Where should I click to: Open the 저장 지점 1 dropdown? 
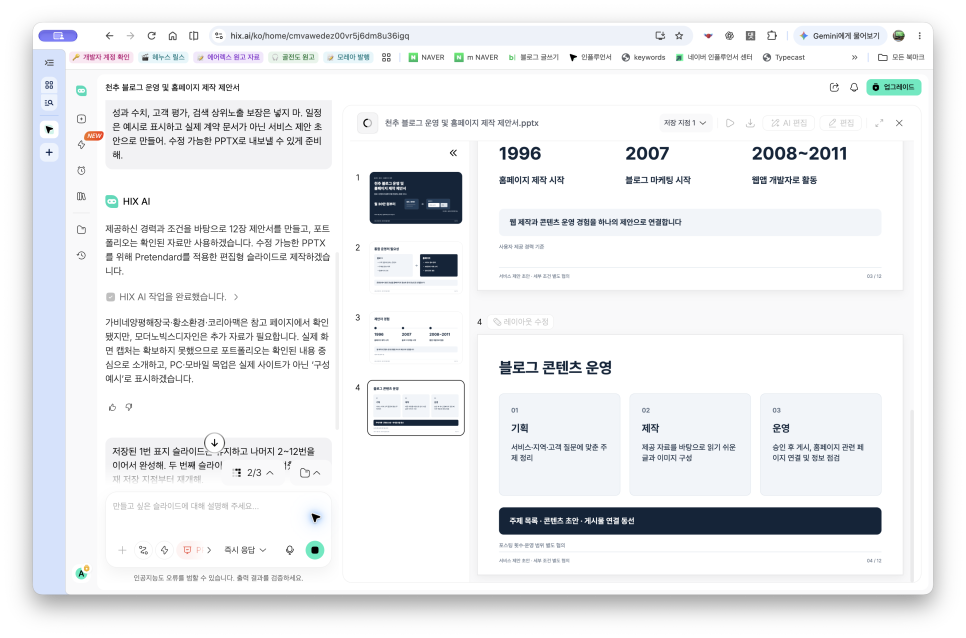coord(685,123)
